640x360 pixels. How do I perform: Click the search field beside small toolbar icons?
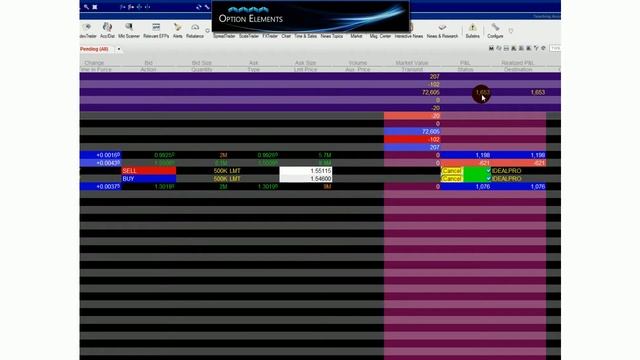[x=555, y=48]
